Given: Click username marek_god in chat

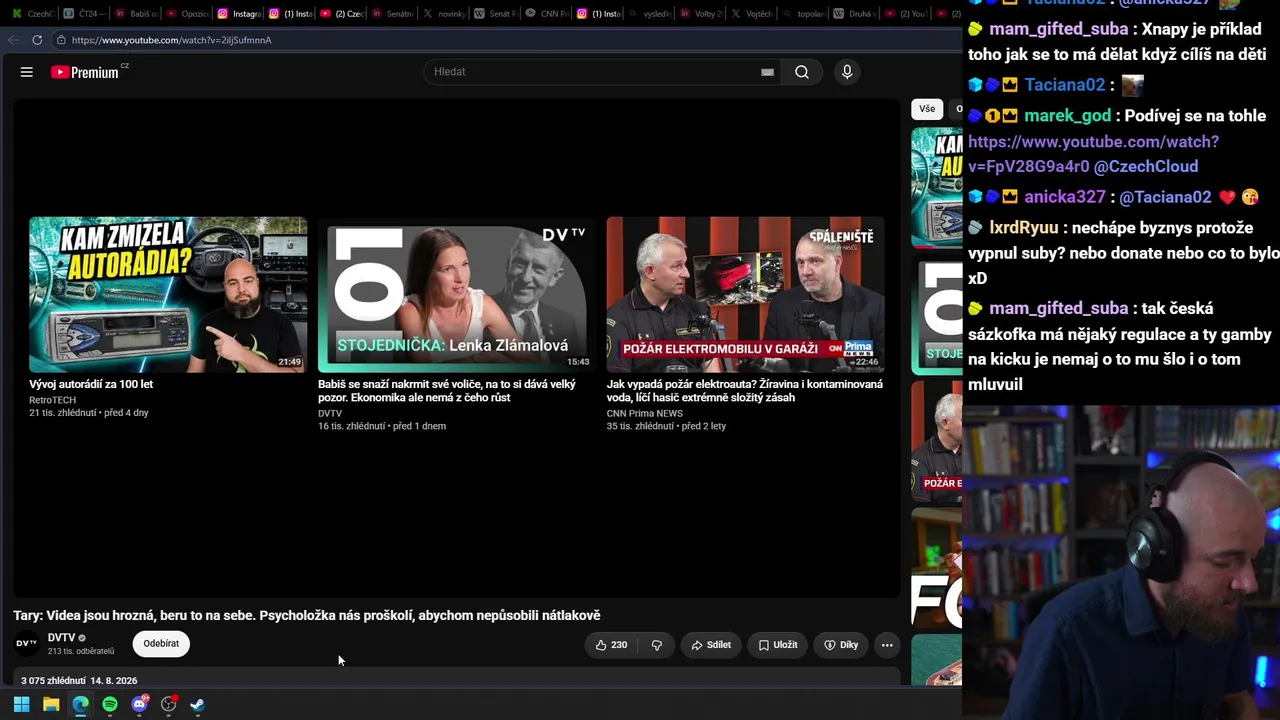Looking at the screenshot, I should tap(1067, 116).
